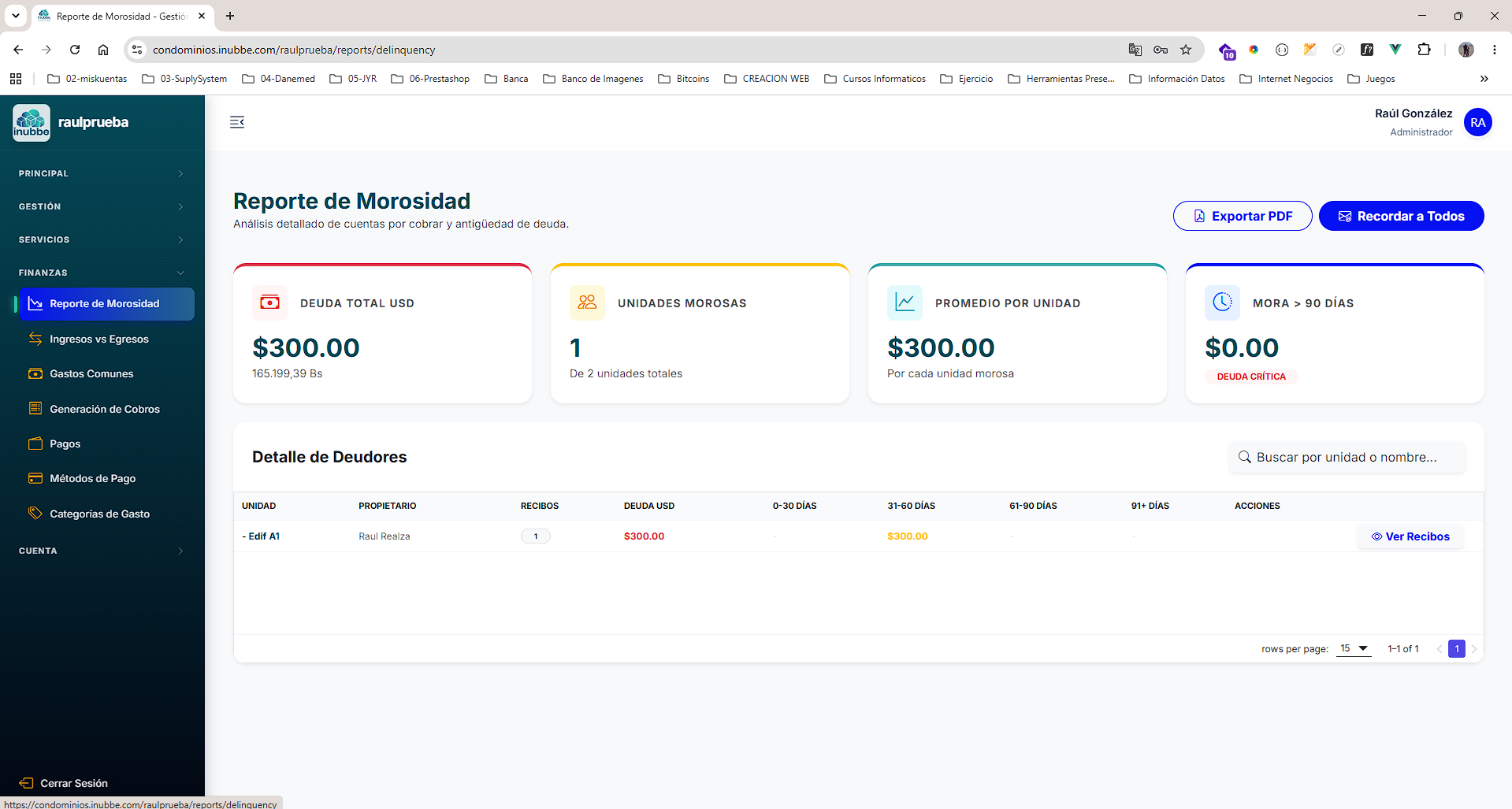The image size is (1512, 809).
Task: Click Mora 90 días clock icon
Action: tap(1222, 302)
